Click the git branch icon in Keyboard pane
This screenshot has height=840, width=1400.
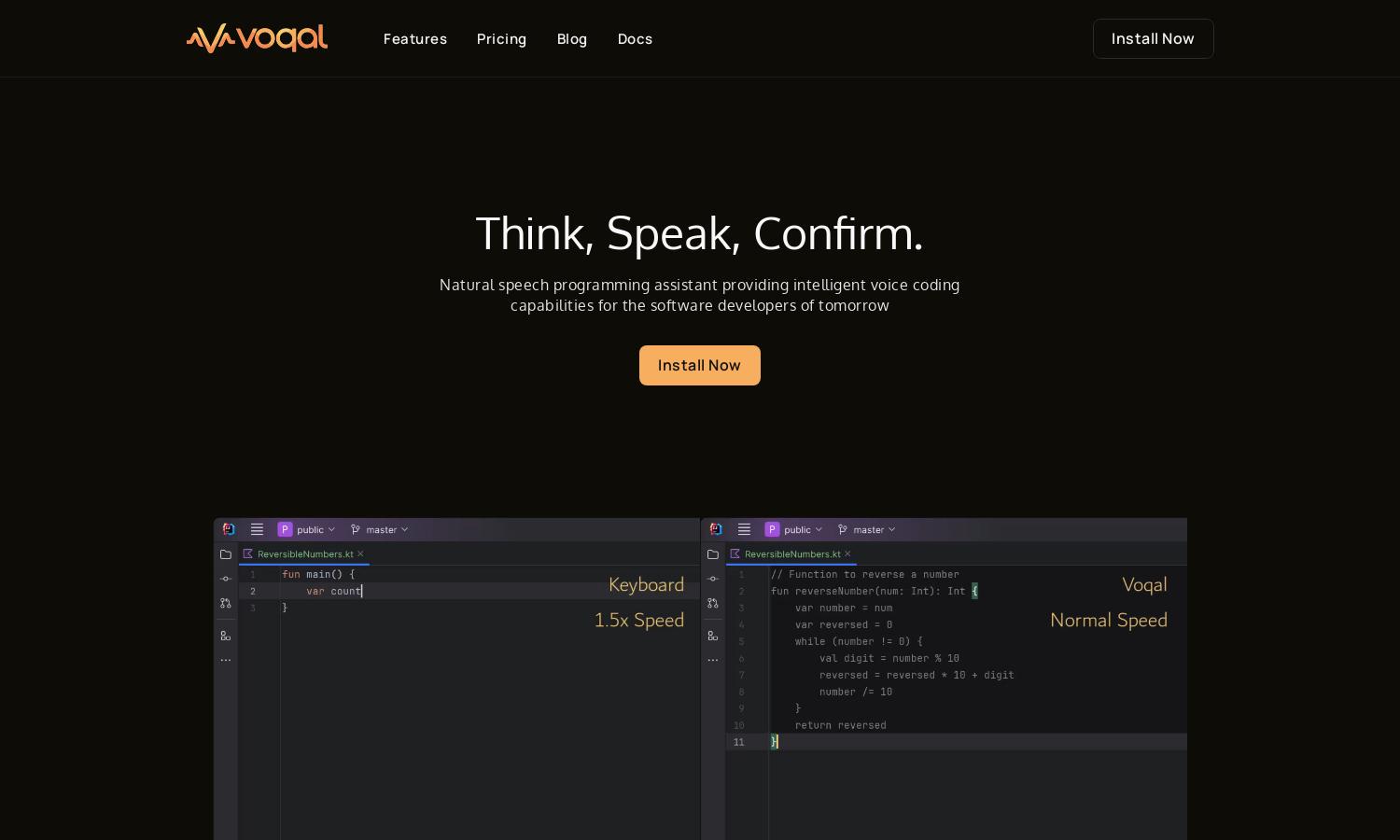(356, 529)
